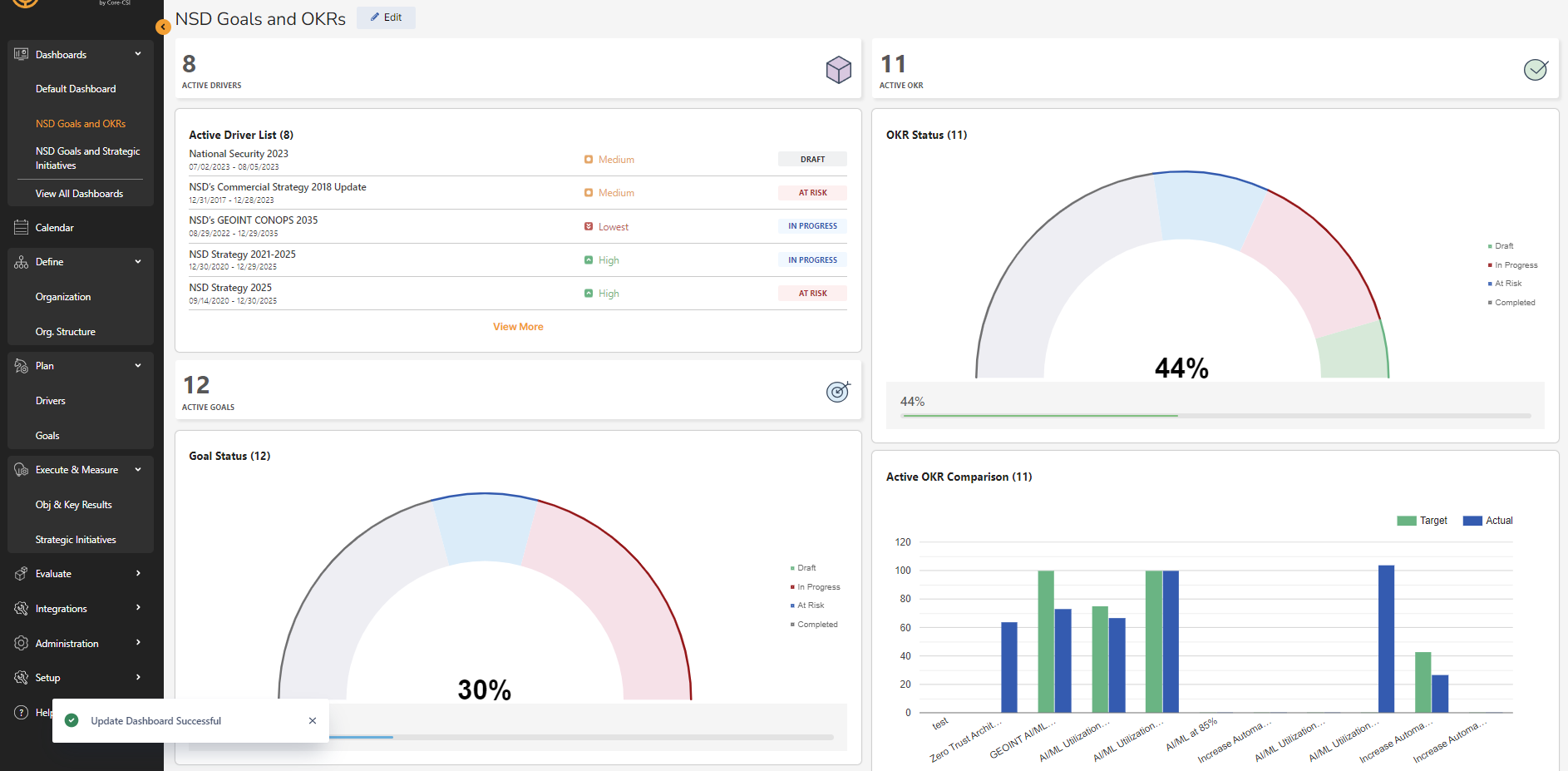Click the Evaluate sidebar icon
This screenshot has height=771, width=1568.
click(x=20, y=573)
